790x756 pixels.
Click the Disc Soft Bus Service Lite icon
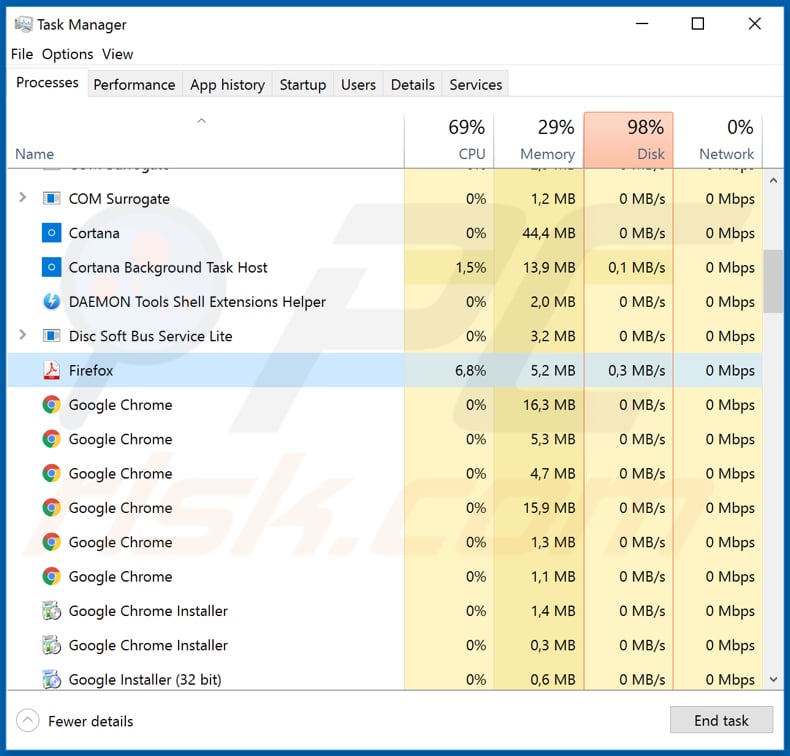tap(51, 335)
